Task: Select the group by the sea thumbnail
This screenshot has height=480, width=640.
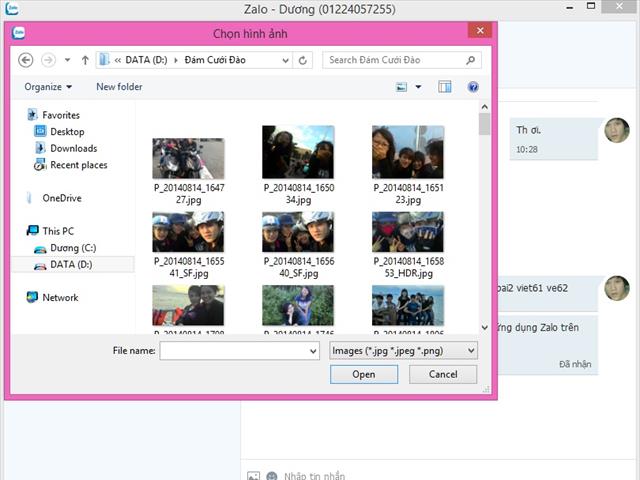Action: click(x=408, y=305)
